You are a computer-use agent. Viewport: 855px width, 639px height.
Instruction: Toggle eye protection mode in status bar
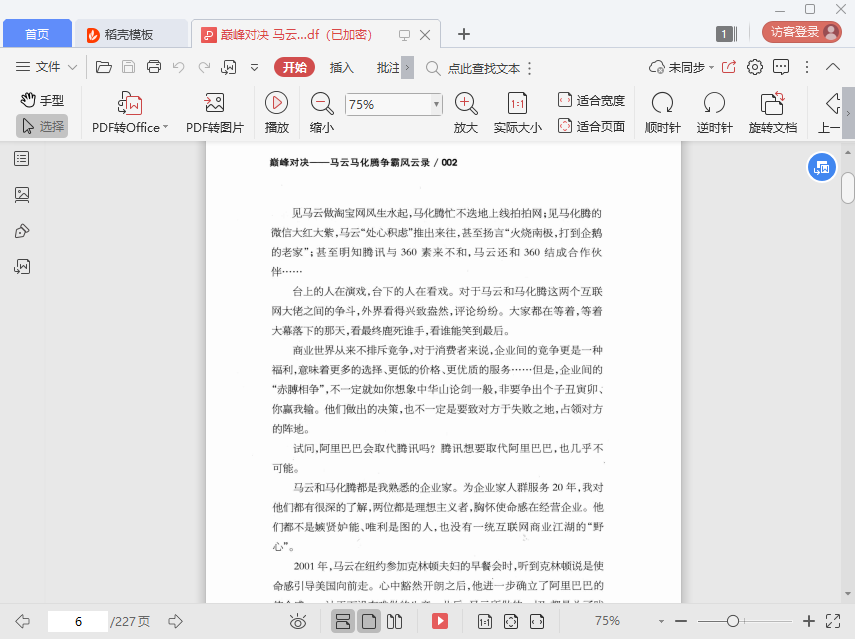click(297, 621)
